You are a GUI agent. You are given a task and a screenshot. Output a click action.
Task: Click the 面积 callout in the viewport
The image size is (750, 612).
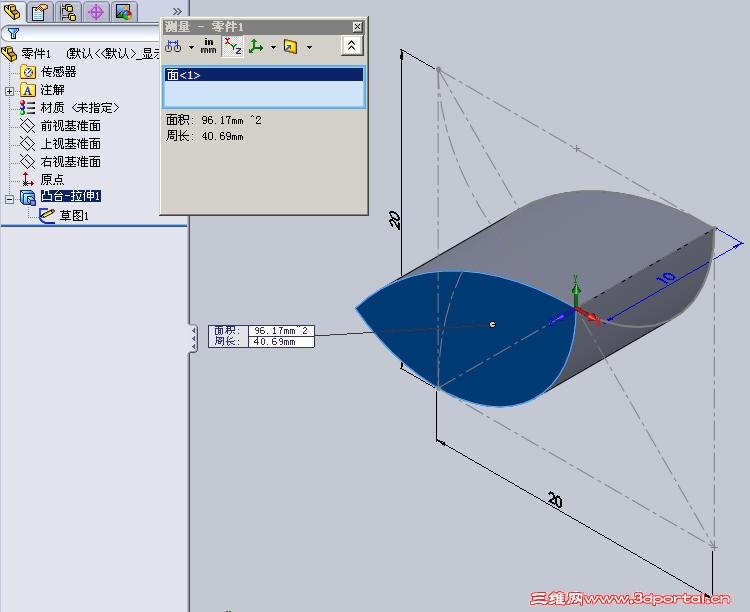[x=262, y=331]
